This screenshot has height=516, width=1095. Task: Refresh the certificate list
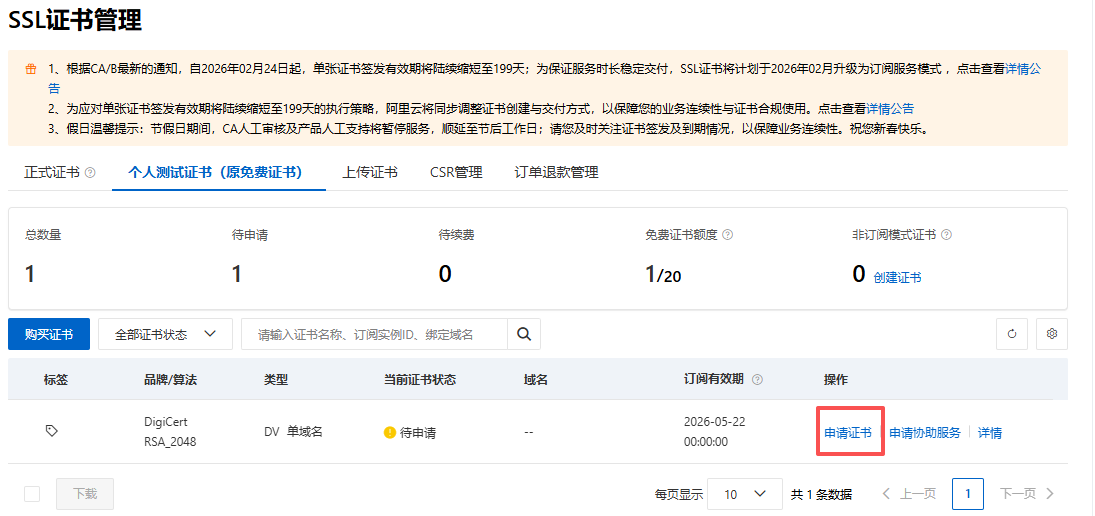pos(1012,334)
